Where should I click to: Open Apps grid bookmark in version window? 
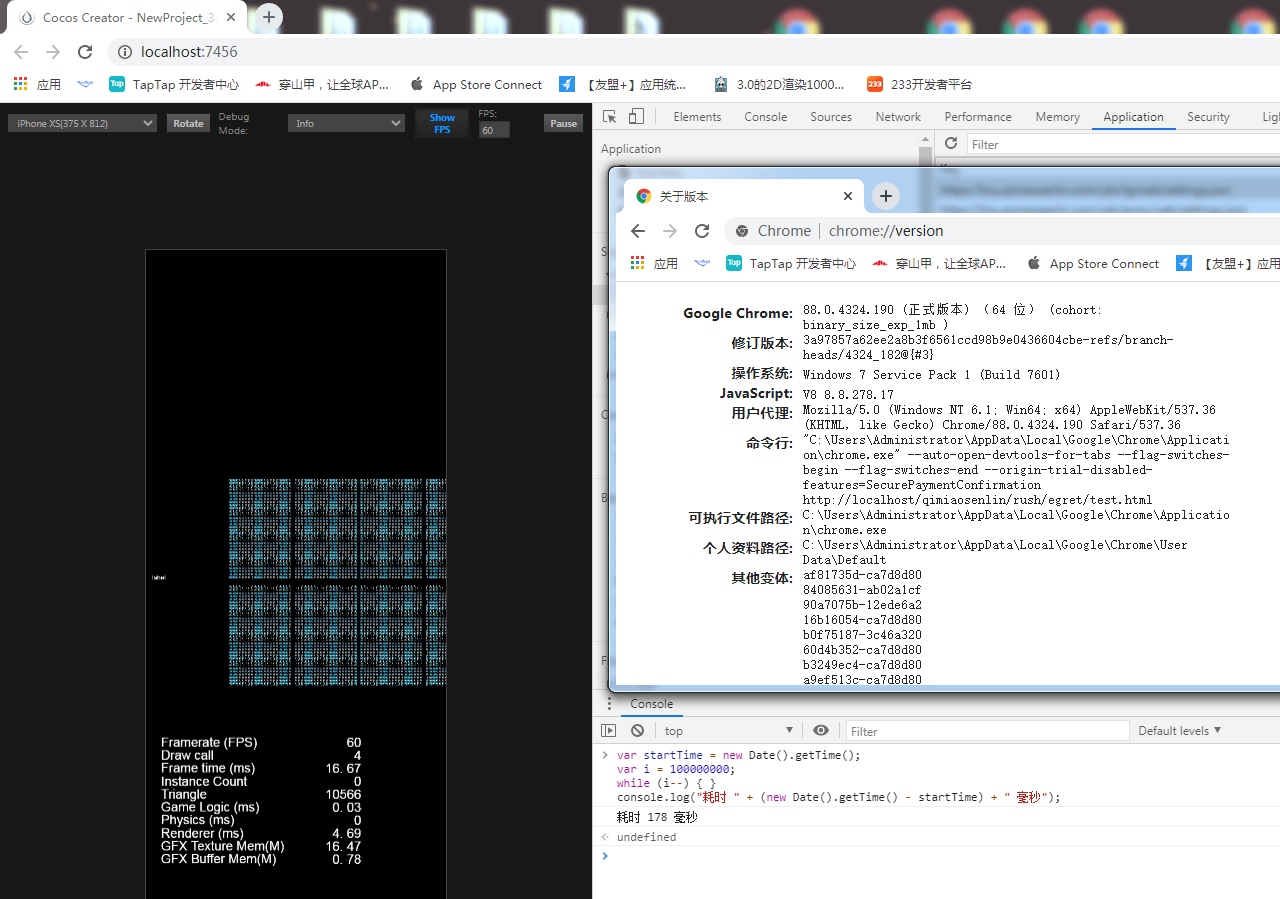point(654,264)
